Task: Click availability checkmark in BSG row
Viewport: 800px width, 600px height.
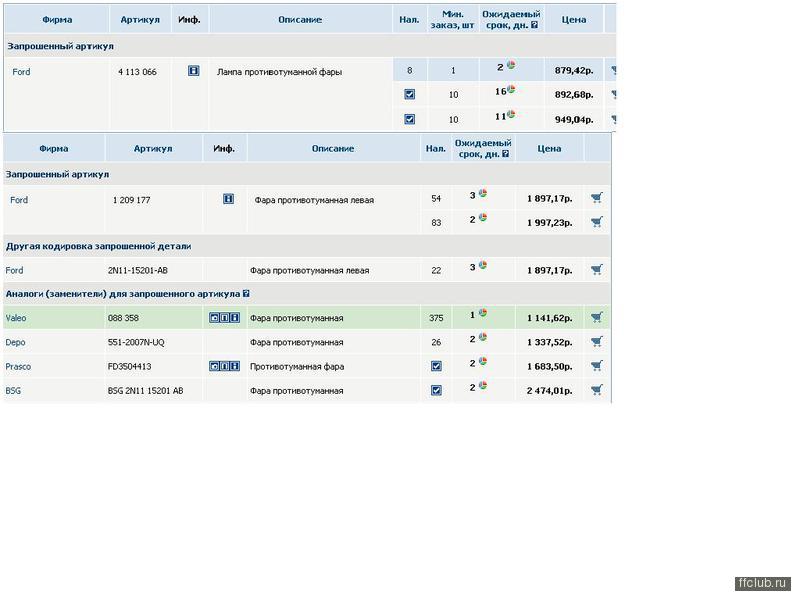Action: pyautogui.click(x=436, y=391)
